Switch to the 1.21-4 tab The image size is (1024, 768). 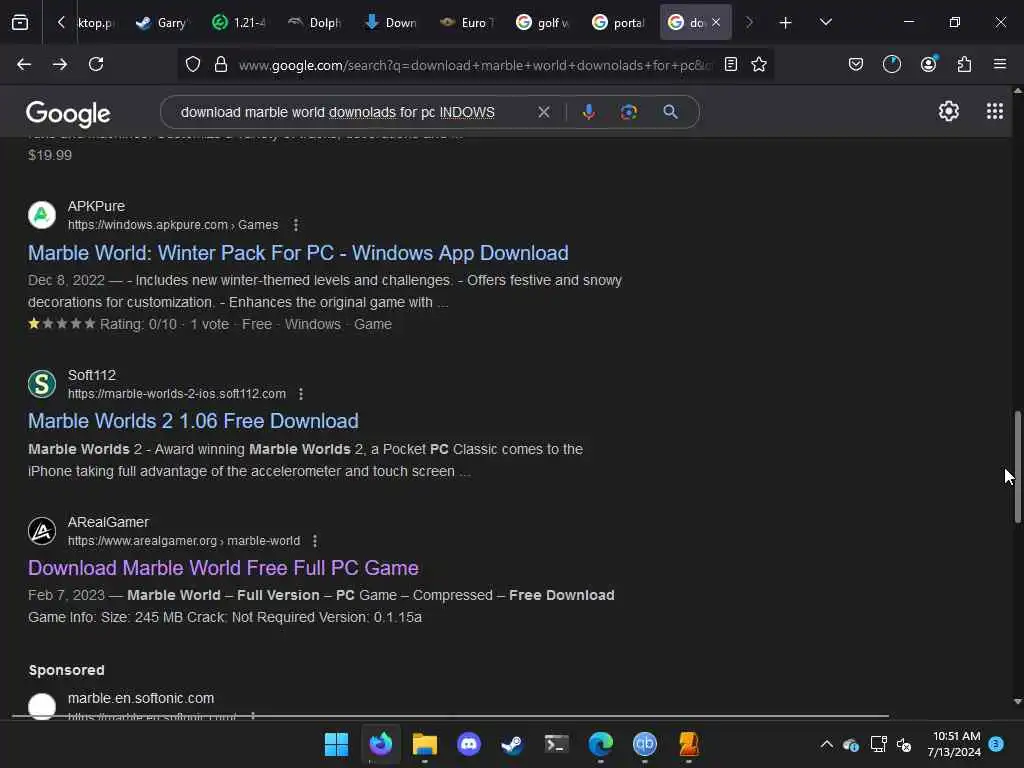[238, 23]
